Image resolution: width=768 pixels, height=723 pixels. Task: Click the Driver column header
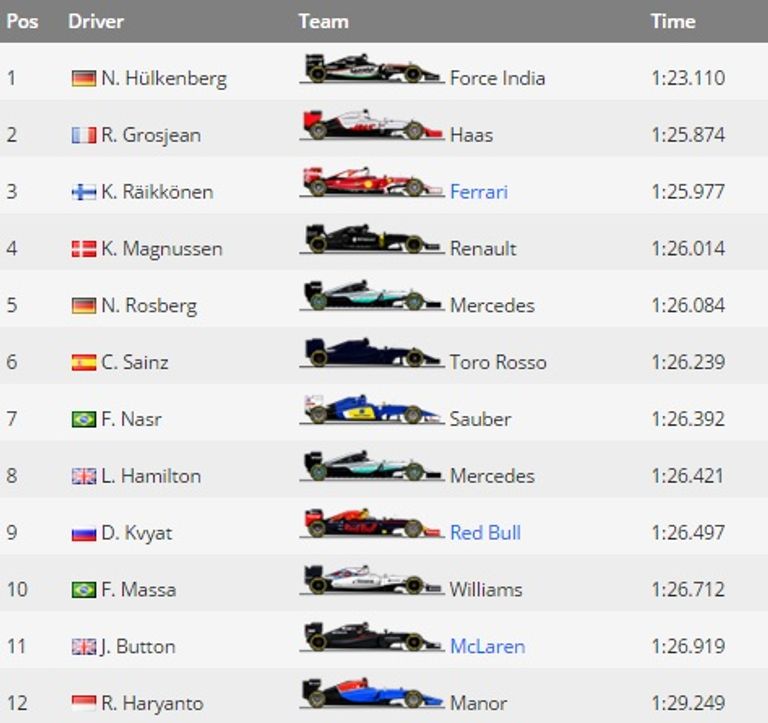(96, 21)
